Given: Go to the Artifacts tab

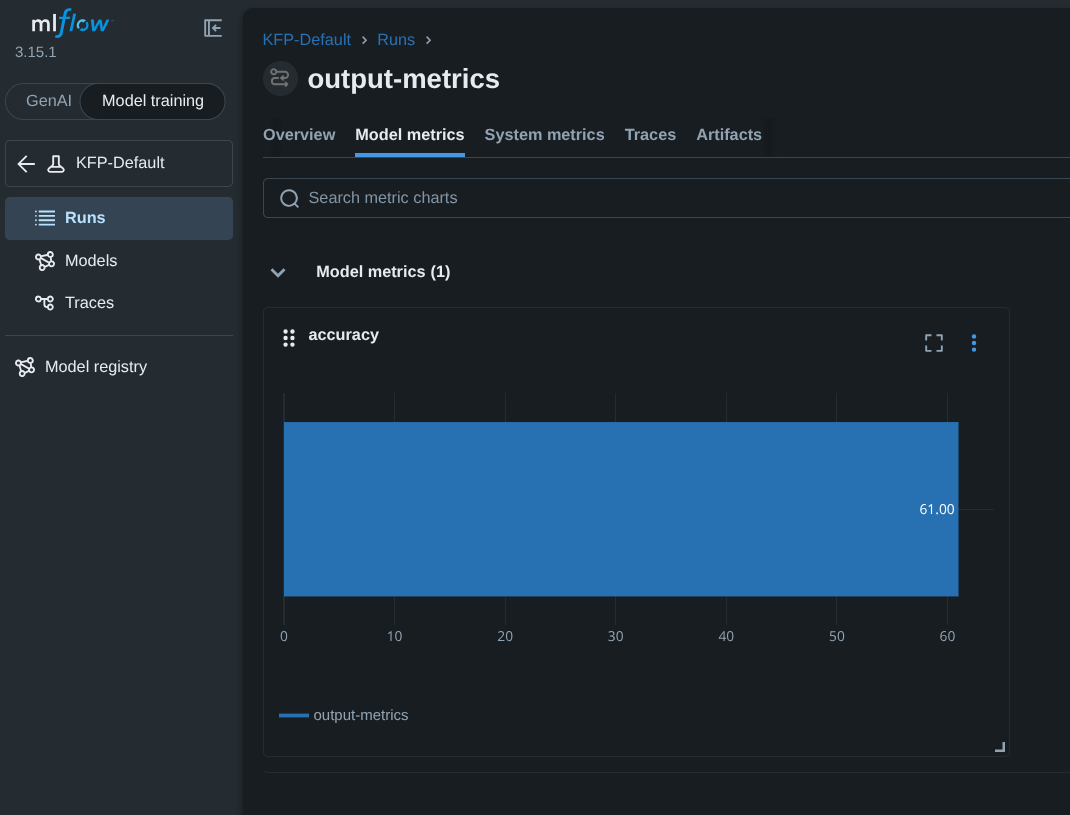Looking at the screenshot, I should [729, 135].
